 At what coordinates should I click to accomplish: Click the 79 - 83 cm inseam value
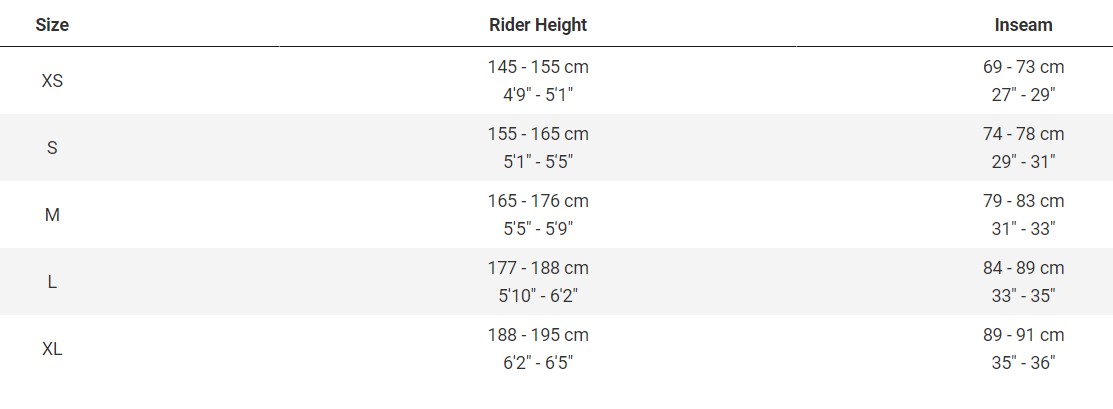[x=1023, y=201]
